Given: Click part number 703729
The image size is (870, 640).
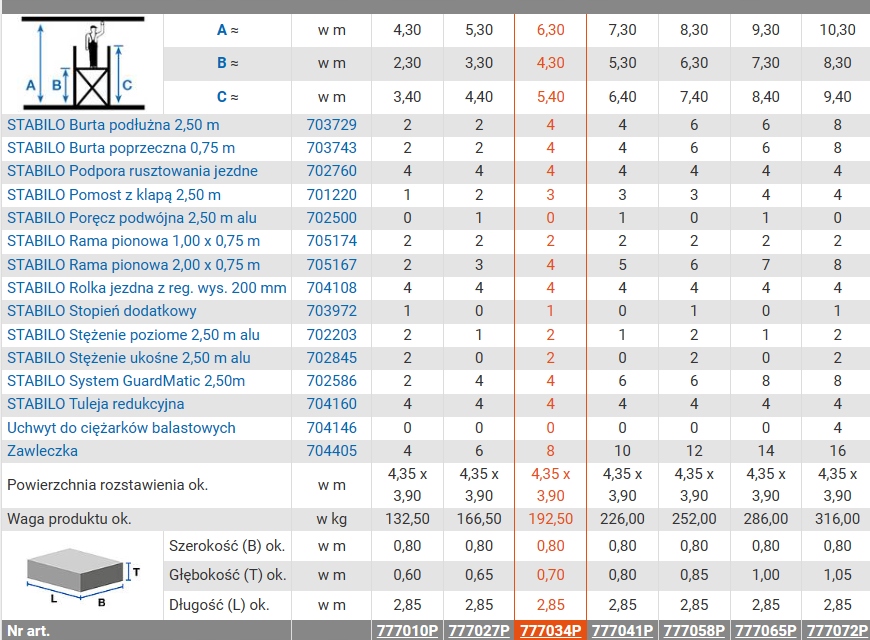Looking at the screenshot, I should pos(332,125).
